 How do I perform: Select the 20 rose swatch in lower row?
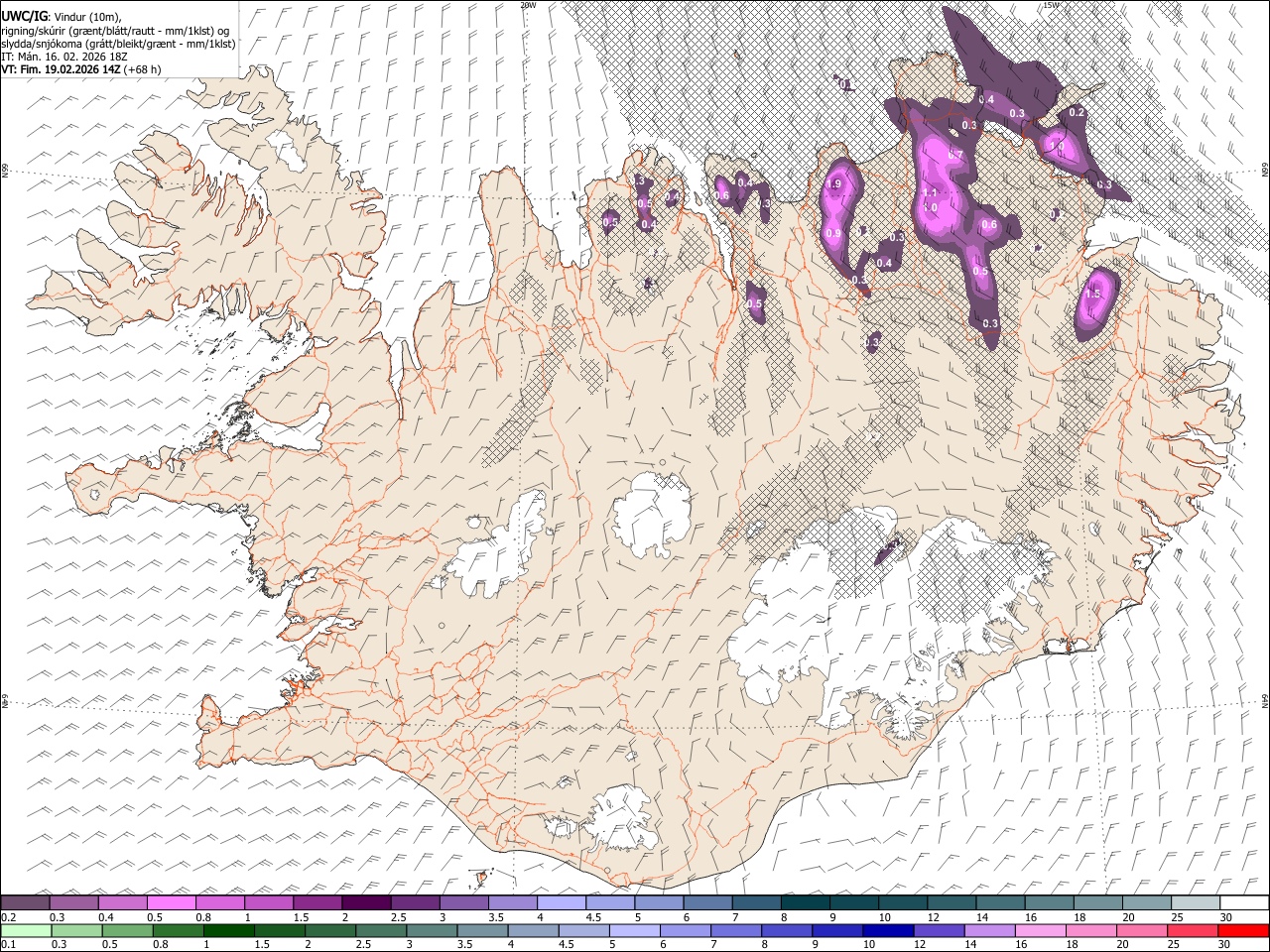click(1143, 930)
